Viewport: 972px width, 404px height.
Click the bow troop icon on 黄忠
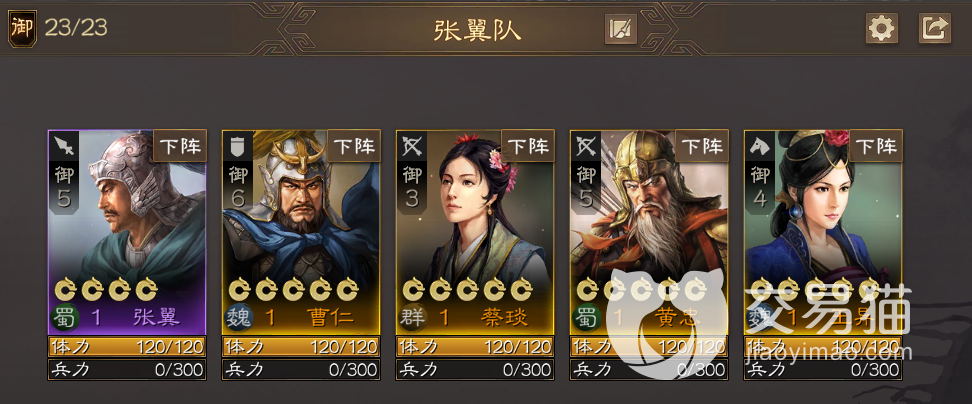coord(586,146)
